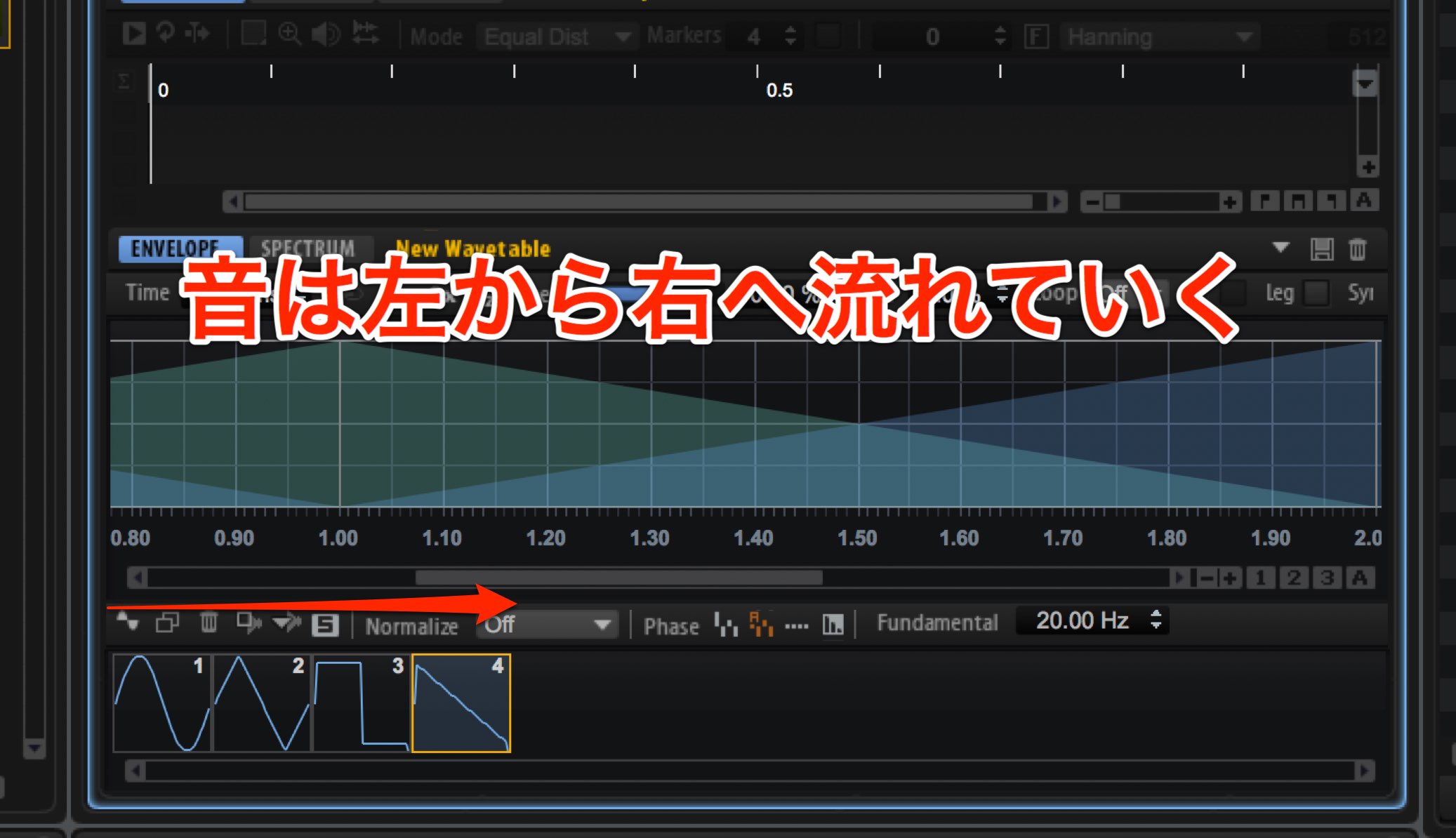
Task: Click the wave icon right of the trash
Action: [x=249, y=623]
